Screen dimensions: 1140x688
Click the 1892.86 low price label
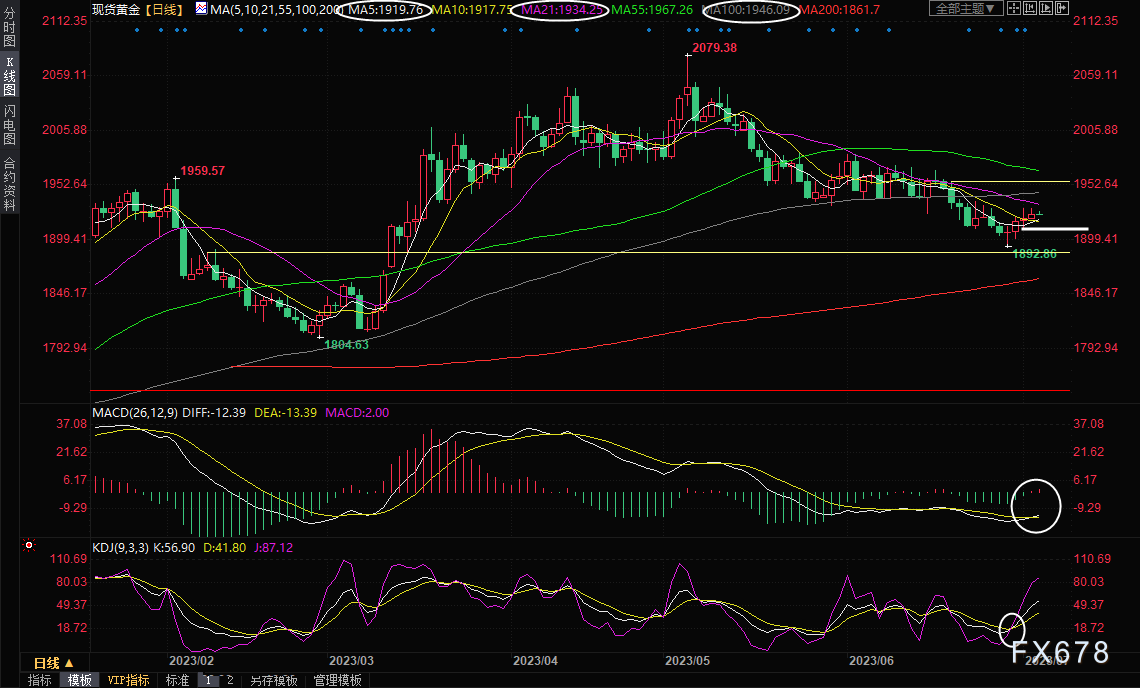tap(1035, 254)
